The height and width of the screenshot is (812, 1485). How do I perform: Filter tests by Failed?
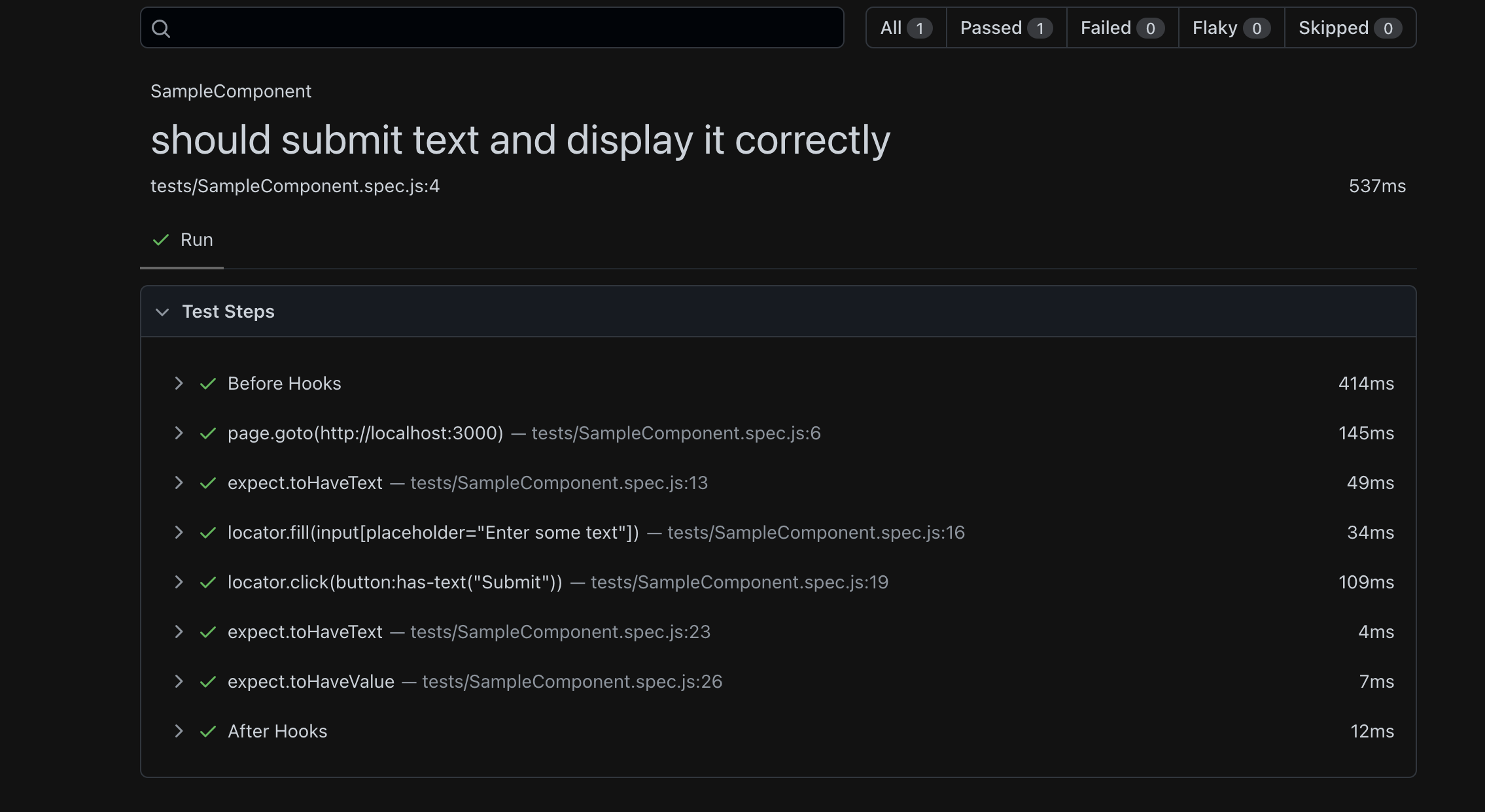[x=1123, y=27]
